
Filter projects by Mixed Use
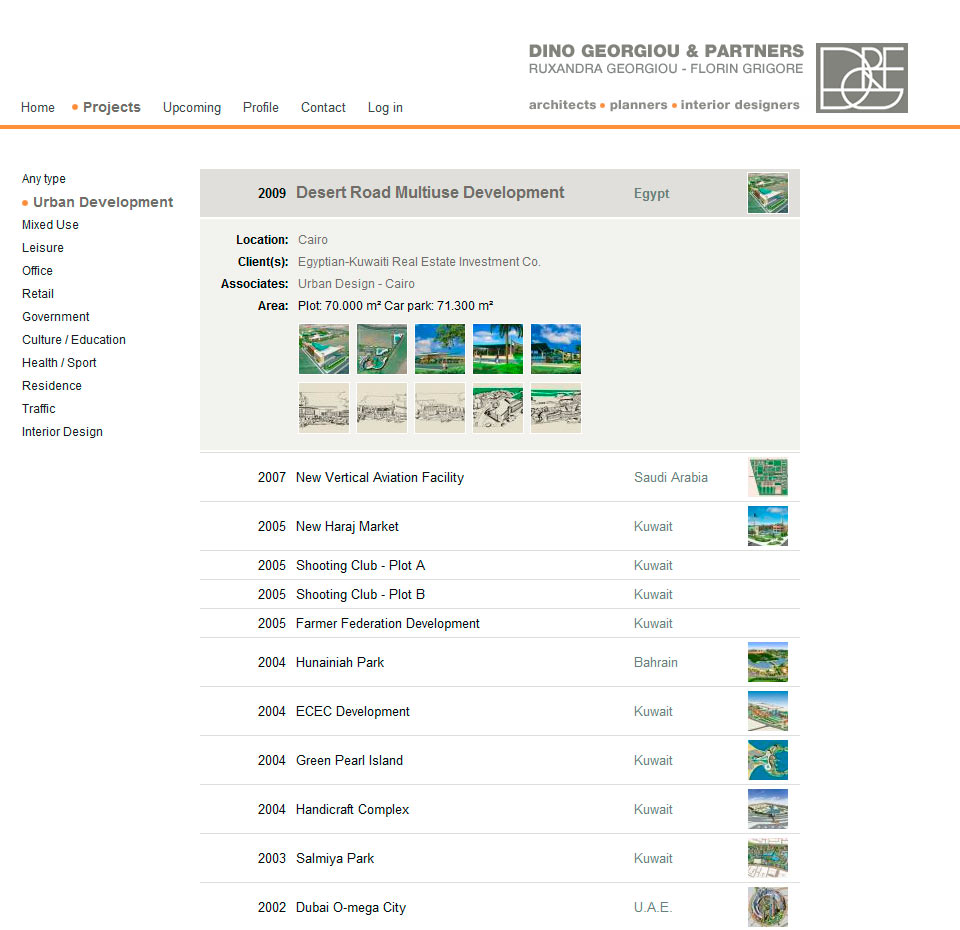coord(50,225)
